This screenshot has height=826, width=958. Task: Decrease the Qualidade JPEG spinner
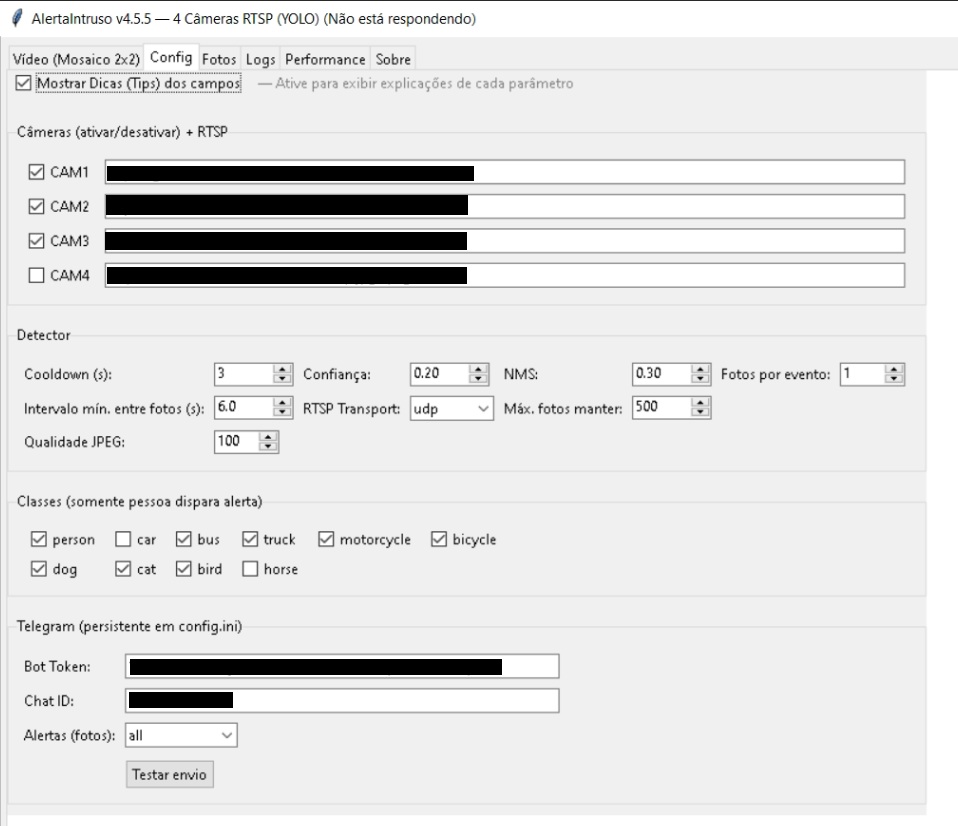click(x=267, y=447)
